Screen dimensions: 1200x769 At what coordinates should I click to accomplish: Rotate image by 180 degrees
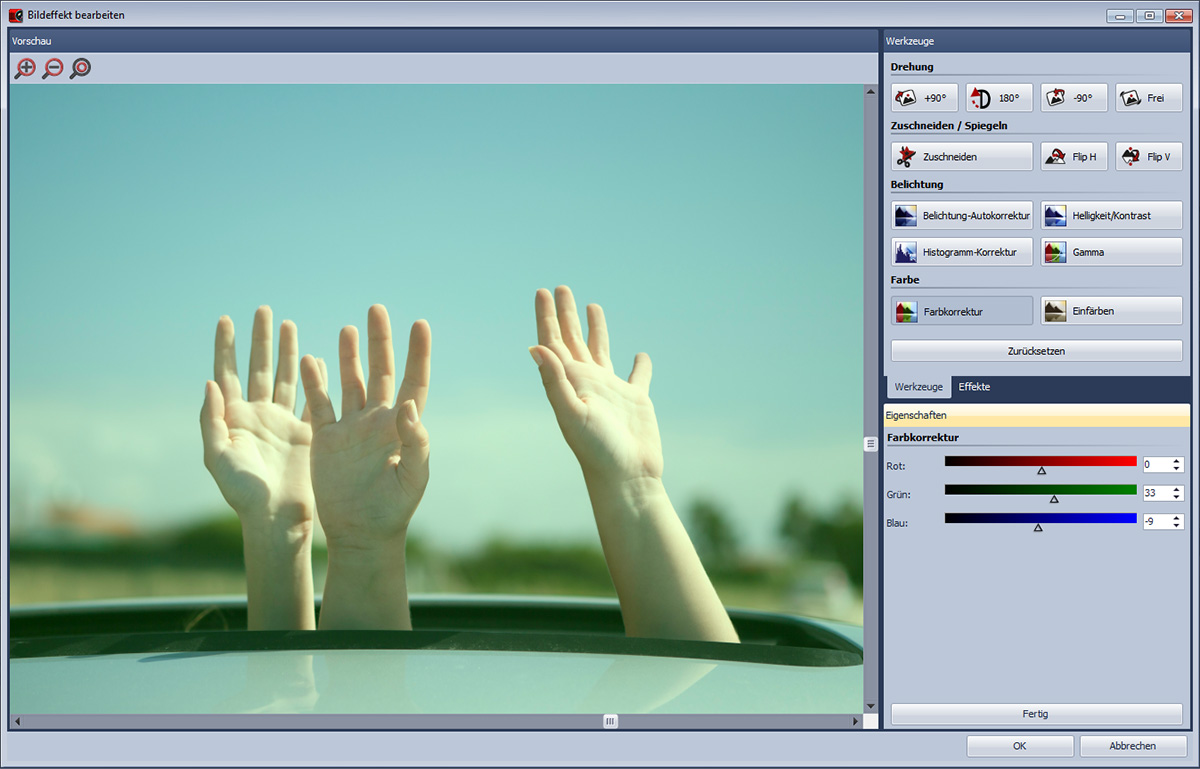998,98
